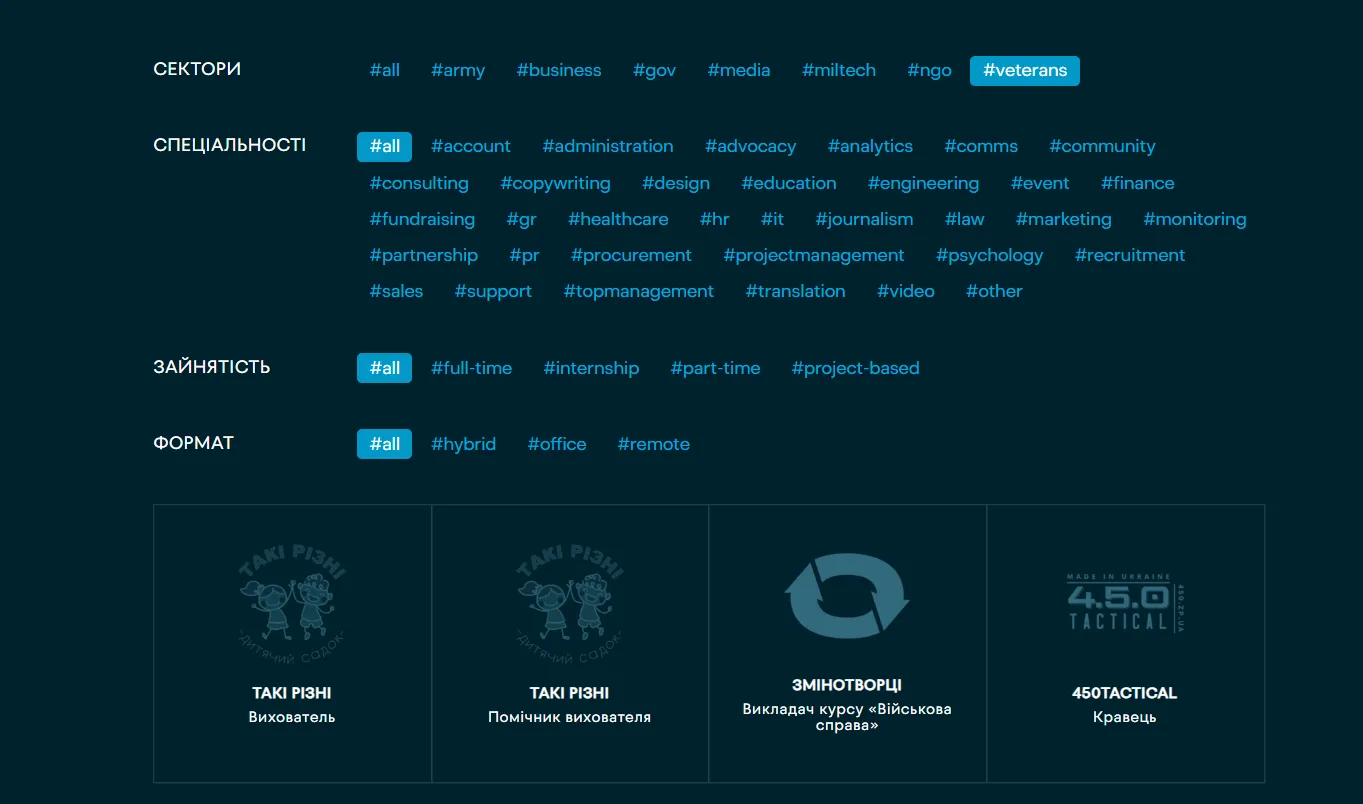Select the #army sector tag

(458, 70)
